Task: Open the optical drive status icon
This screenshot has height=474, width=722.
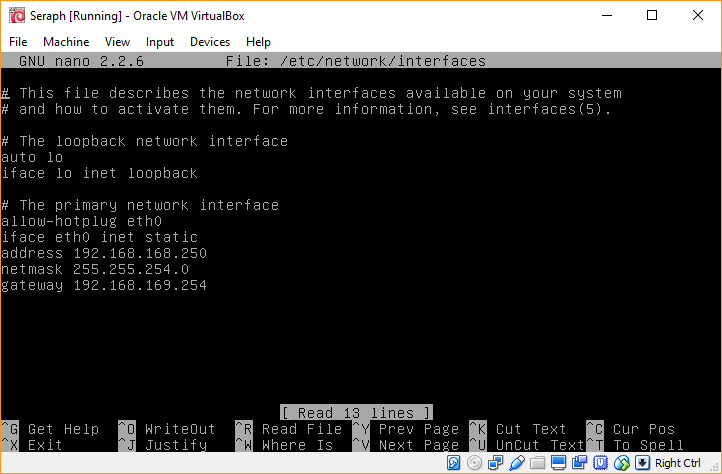Action: coord(473,463)
